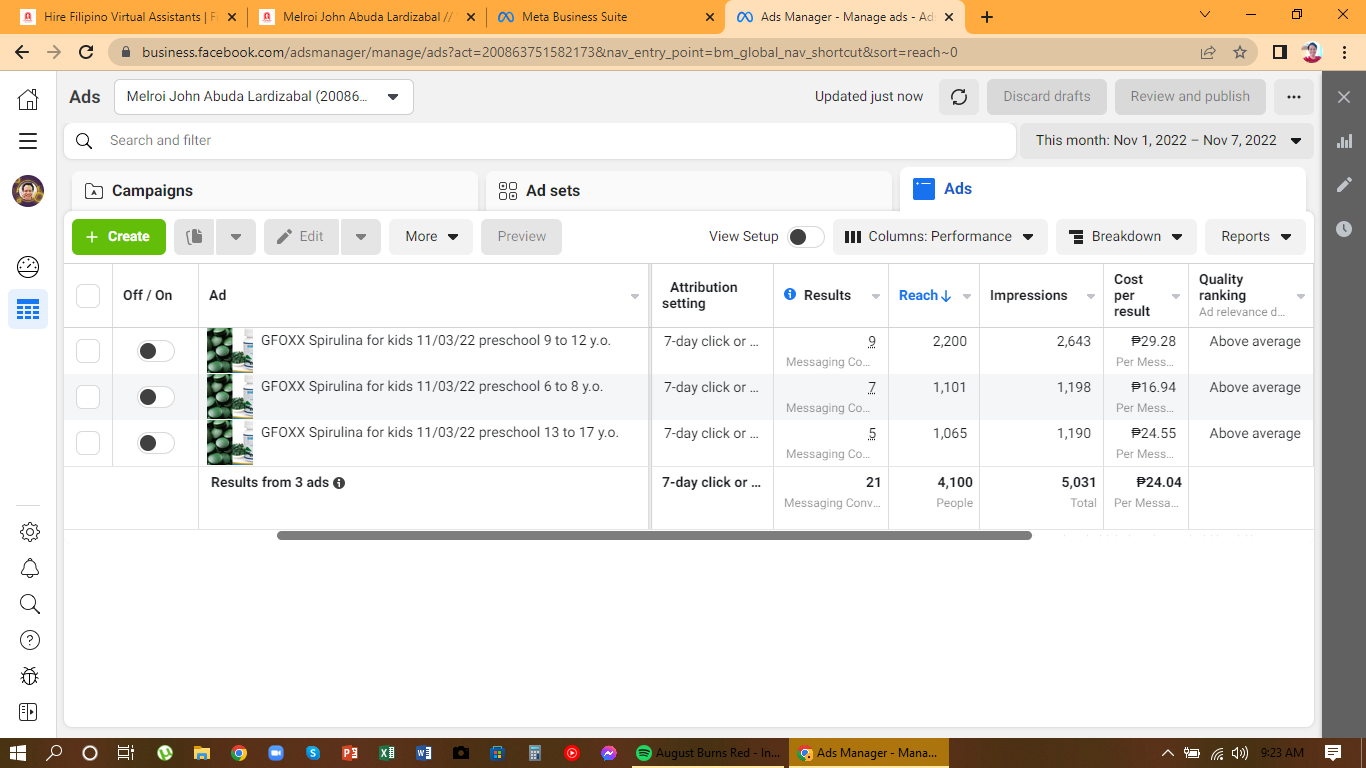
Task: Expand the Columns: Performance dropdown
Action: pos(940,237)
